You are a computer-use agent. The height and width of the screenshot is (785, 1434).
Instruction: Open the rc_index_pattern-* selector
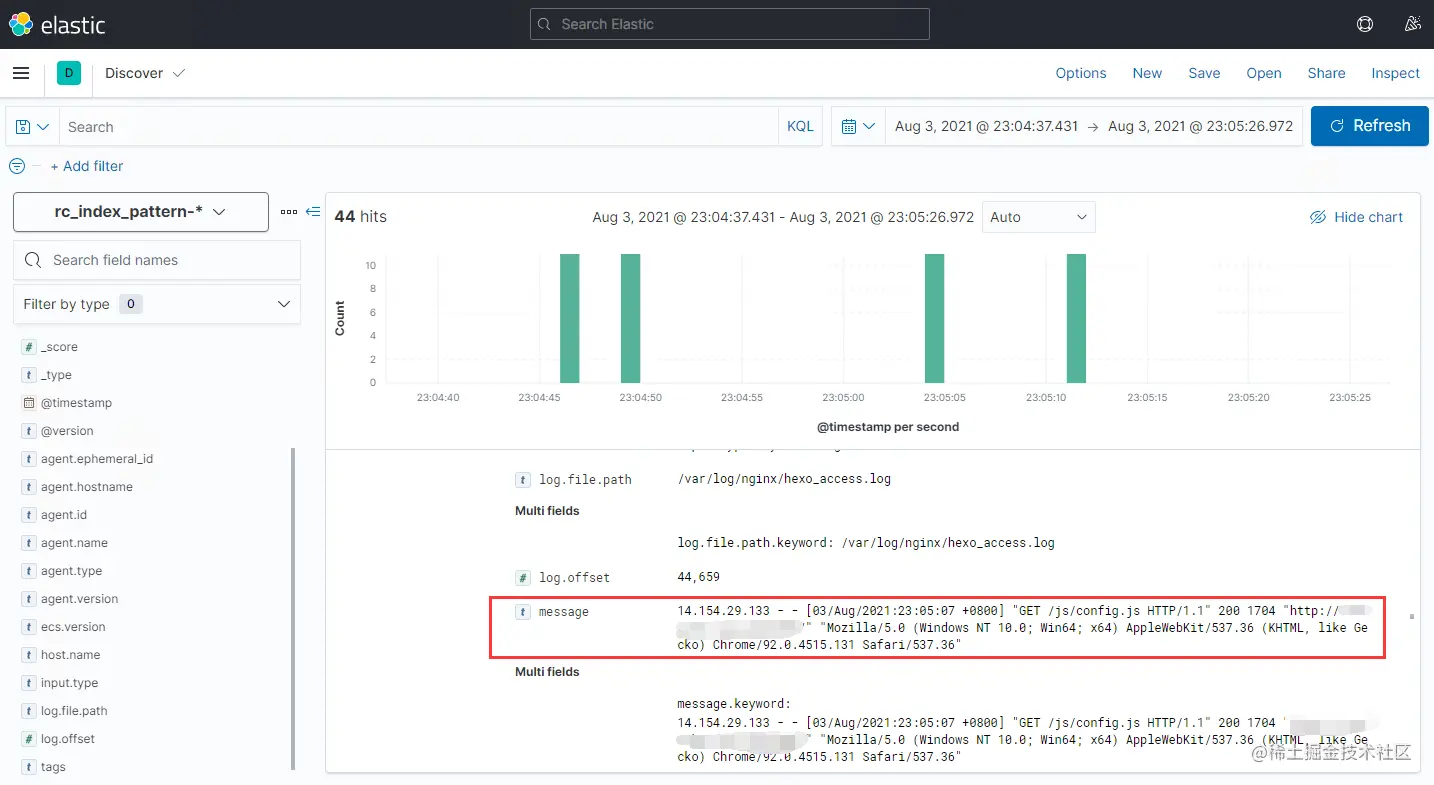141,212
